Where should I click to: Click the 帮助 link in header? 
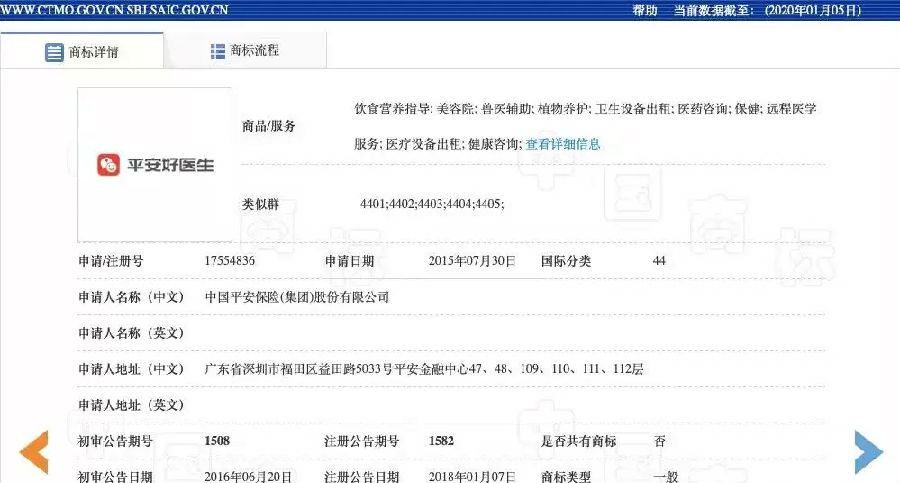click(645, 10)
